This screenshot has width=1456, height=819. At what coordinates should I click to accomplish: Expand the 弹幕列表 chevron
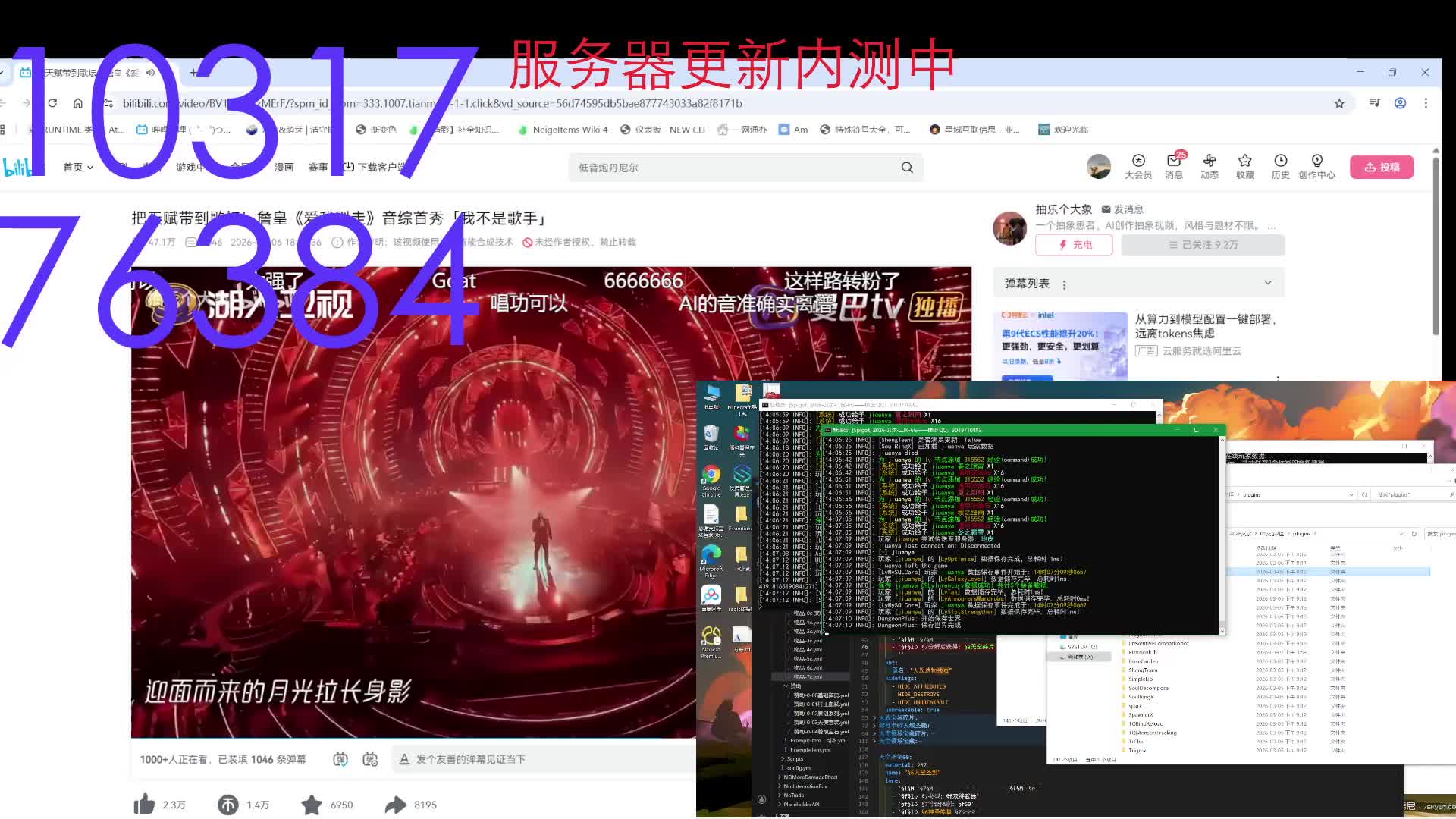point(1267,283)
